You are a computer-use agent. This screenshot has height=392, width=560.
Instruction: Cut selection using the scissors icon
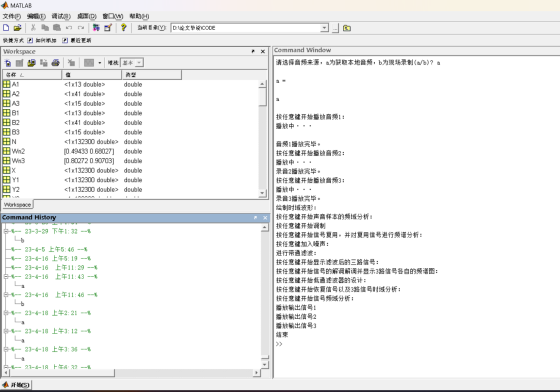click(33, 28)
